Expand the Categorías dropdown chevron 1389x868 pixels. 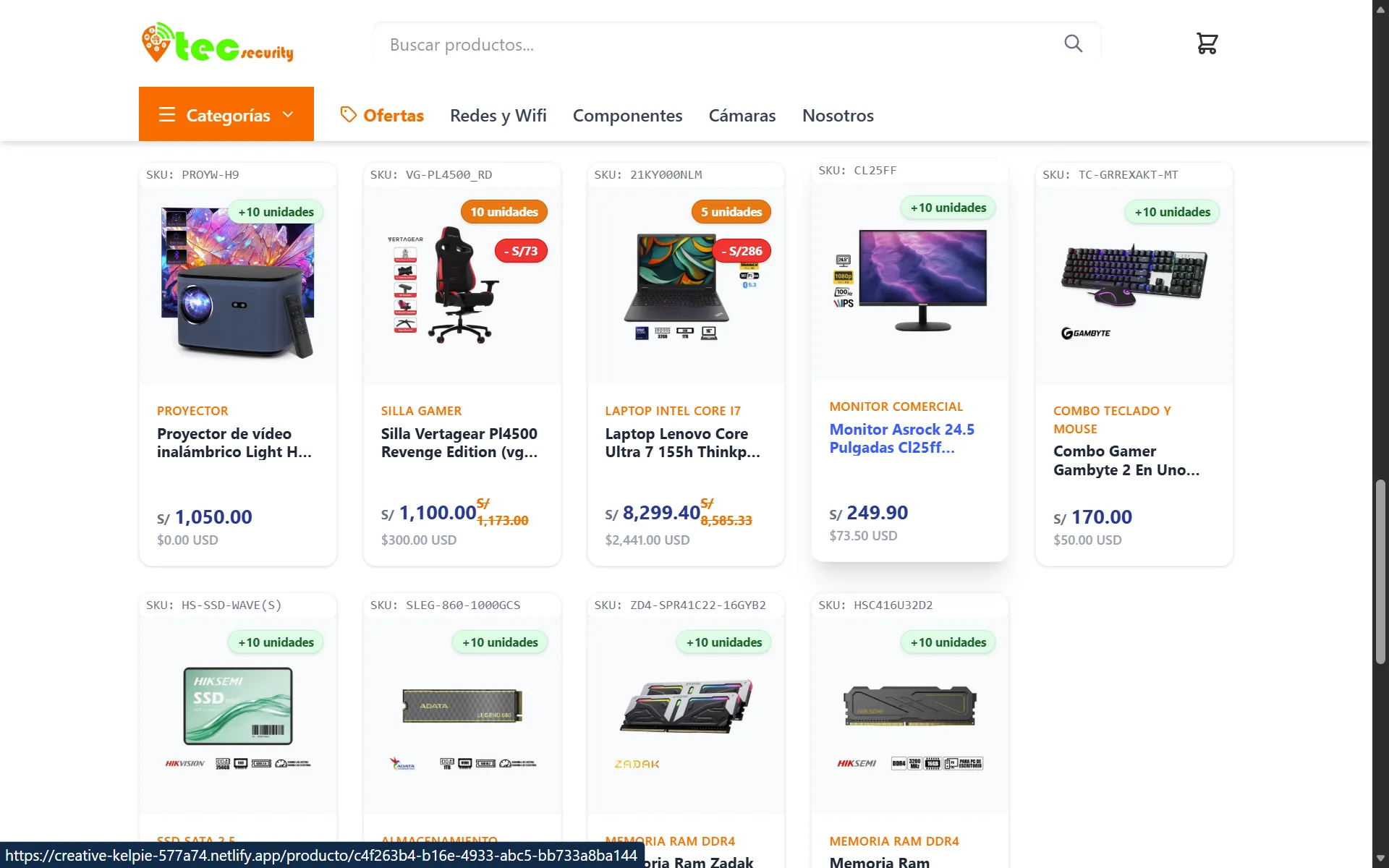coord(288,115)
